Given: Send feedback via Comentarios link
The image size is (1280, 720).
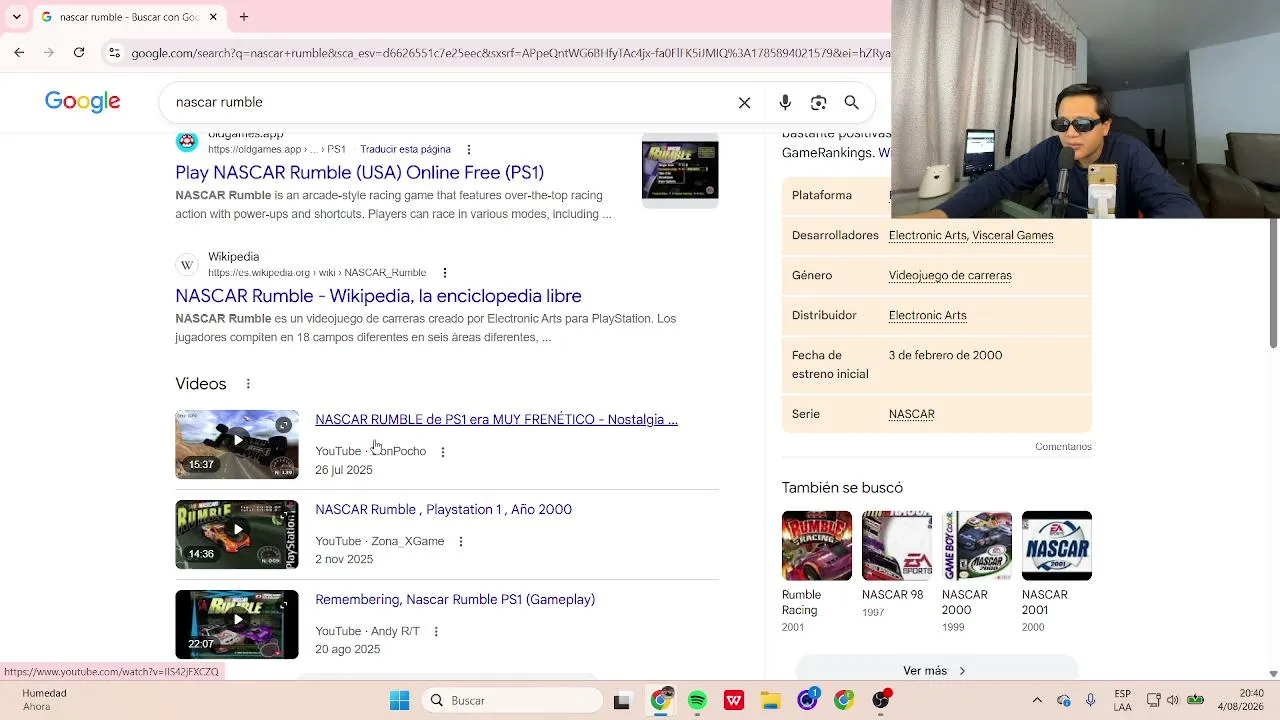Looking at the screenshot, I should pos(1063,447).
